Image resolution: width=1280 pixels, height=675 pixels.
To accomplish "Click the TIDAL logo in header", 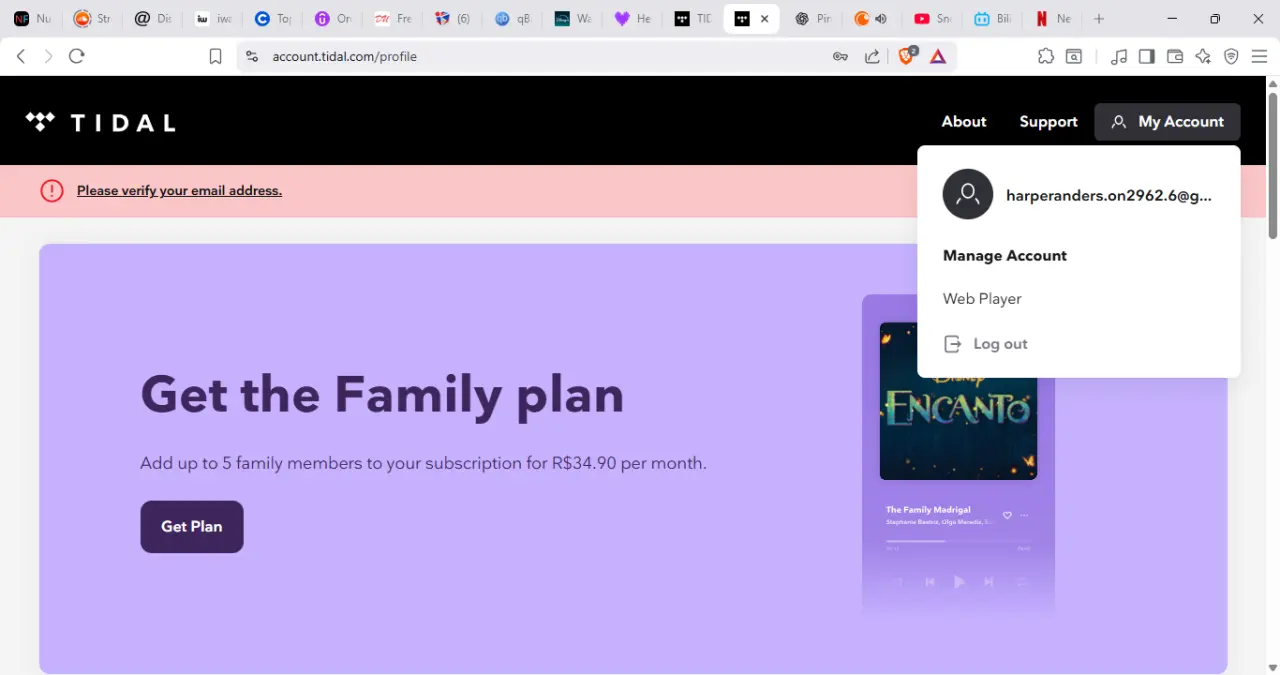I will tap(100, 122).
